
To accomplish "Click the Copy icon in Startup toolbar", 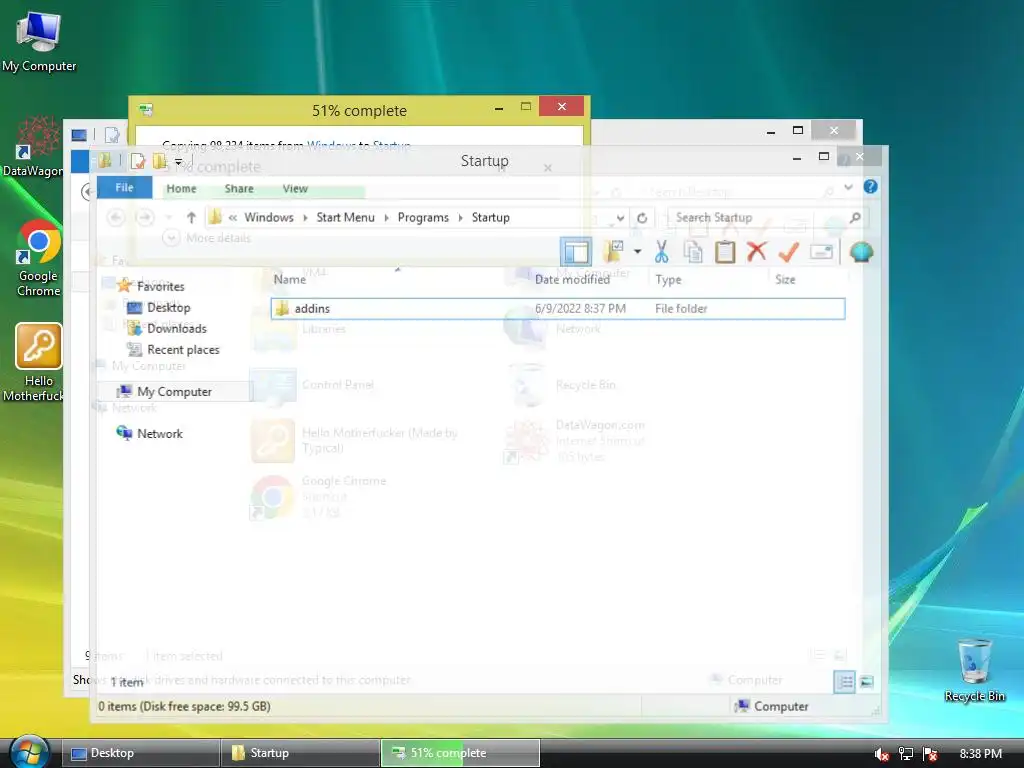I will click(x=693, y=251).
